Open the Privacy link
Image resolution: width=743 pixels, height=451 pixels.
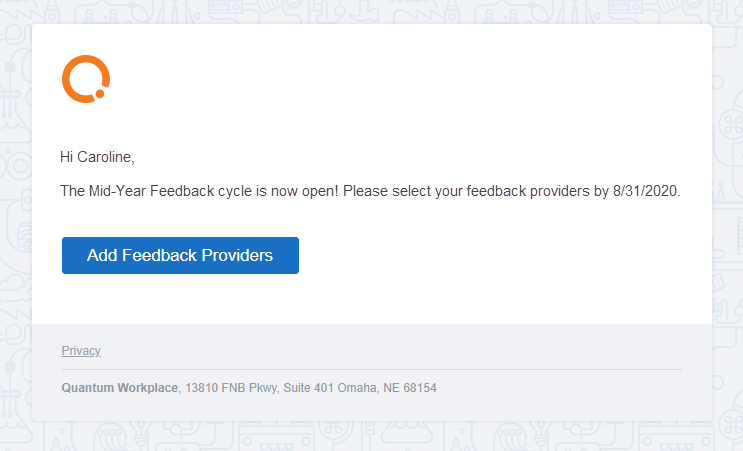(81, 351)
